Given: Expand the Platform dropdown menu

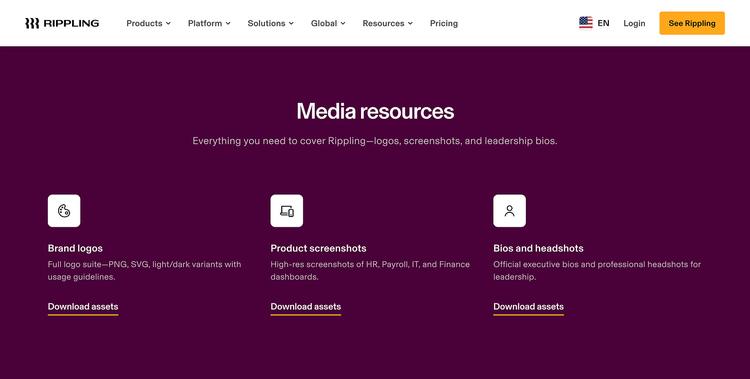Looking at the screenshot, I should [x=209, y=23].
